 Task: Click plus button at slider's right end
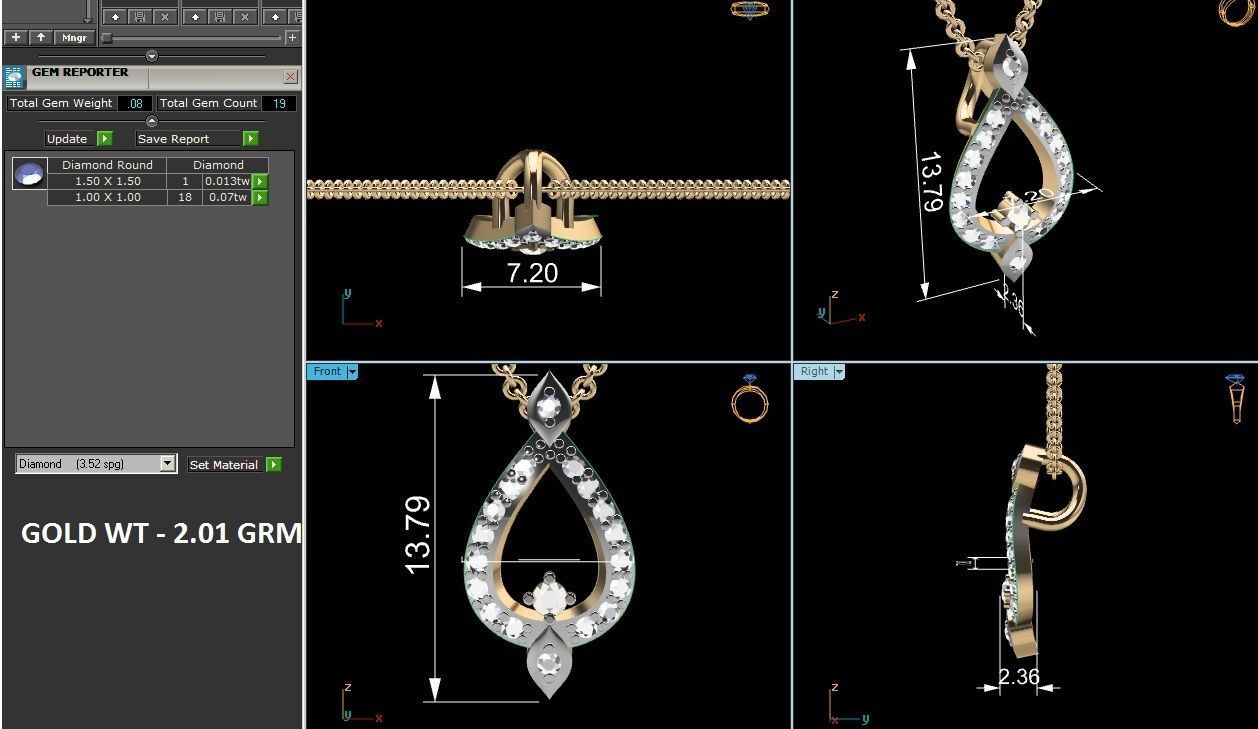point(292,38)
